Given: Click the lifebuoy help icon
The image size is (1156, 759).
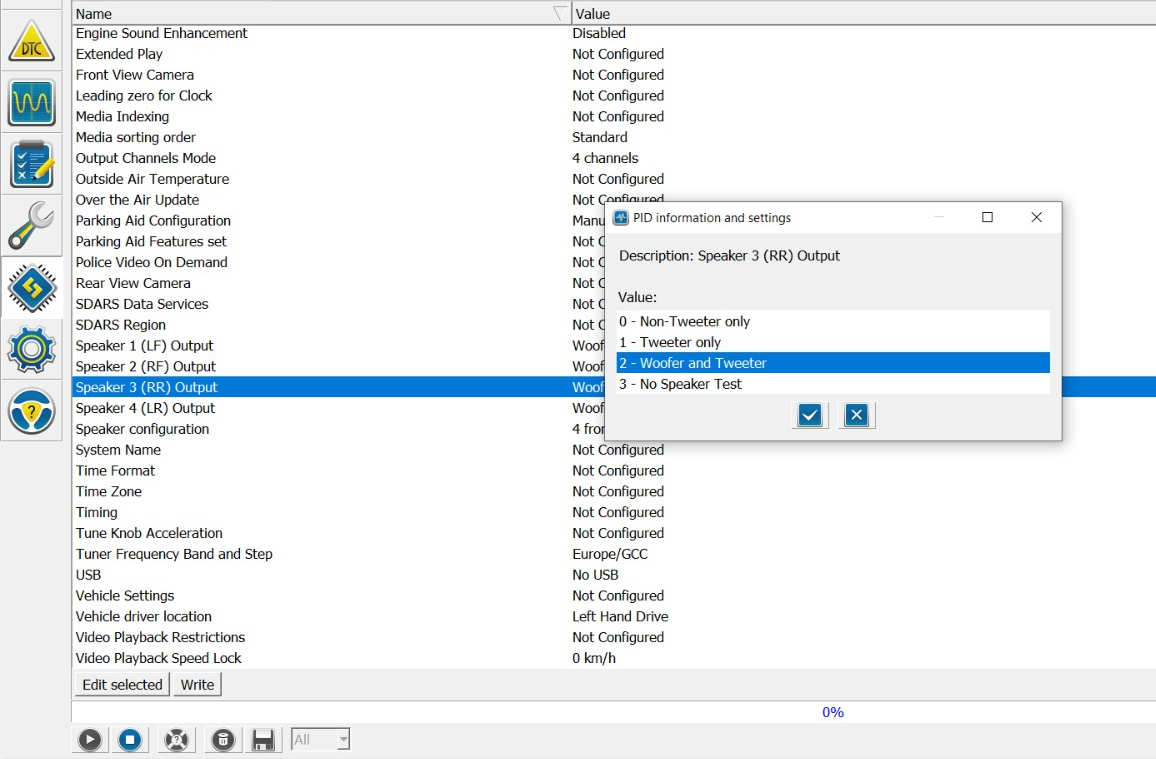Looking at the screenshot, I should (x=176, y=739).
